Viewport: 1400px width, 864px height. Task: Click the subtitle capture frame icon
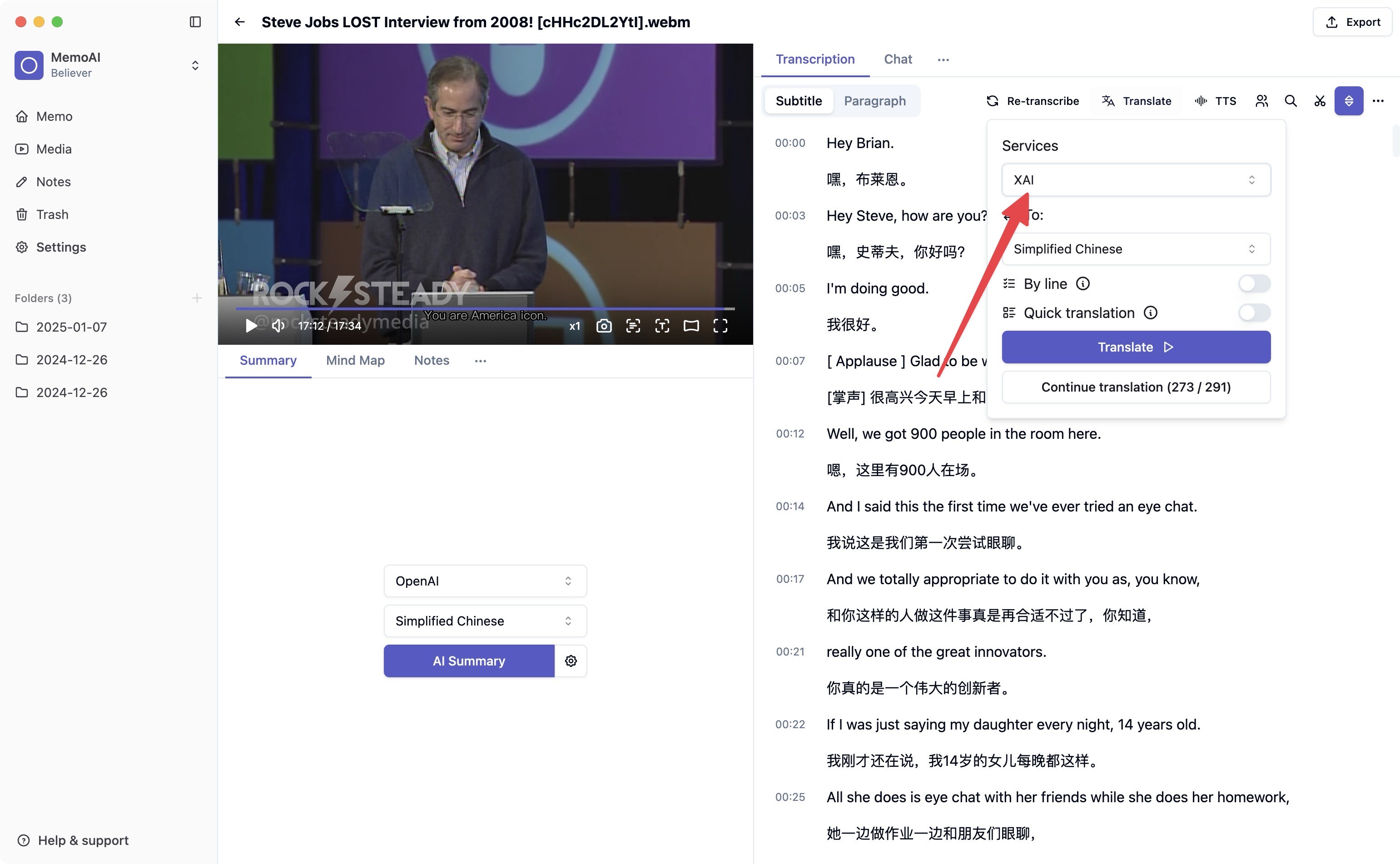pos(633,326)
